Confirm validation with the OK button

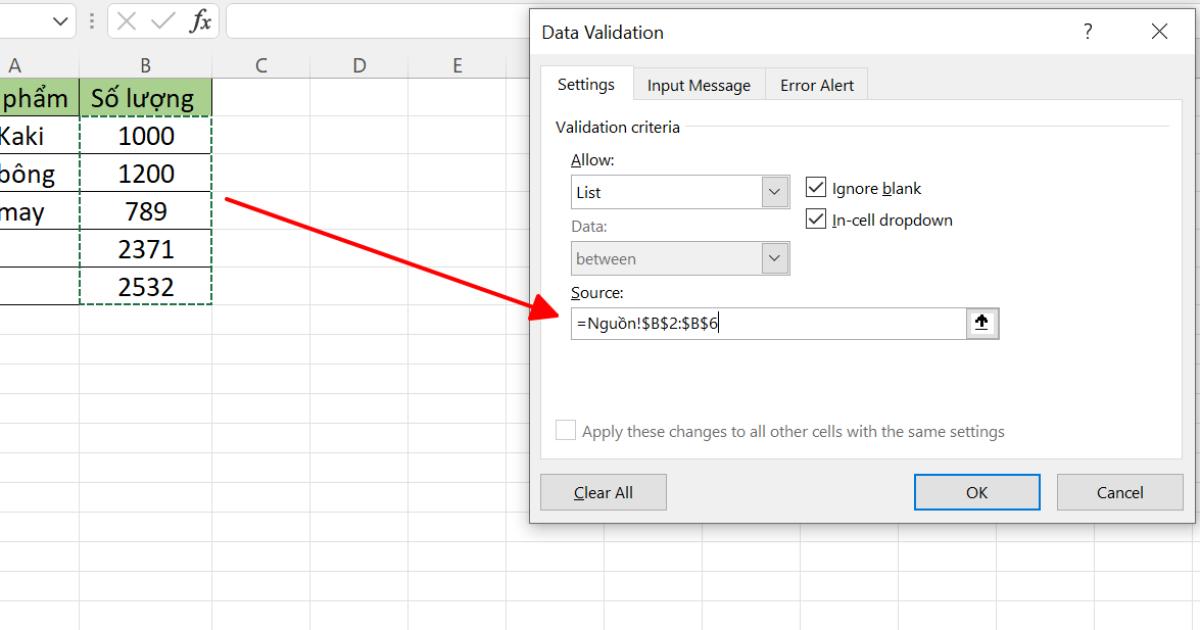click(x=976, y=492)
